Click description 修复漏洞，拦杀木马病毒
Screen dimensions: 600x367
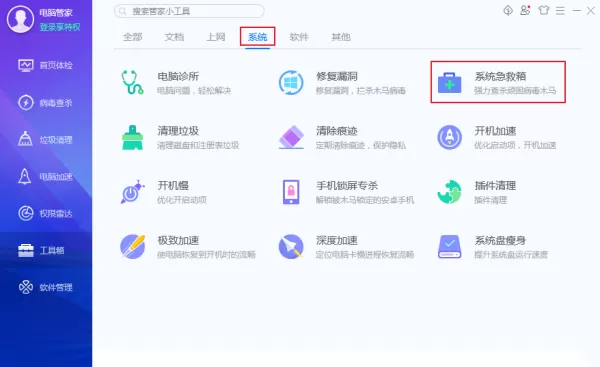click(x=360, y=91)
